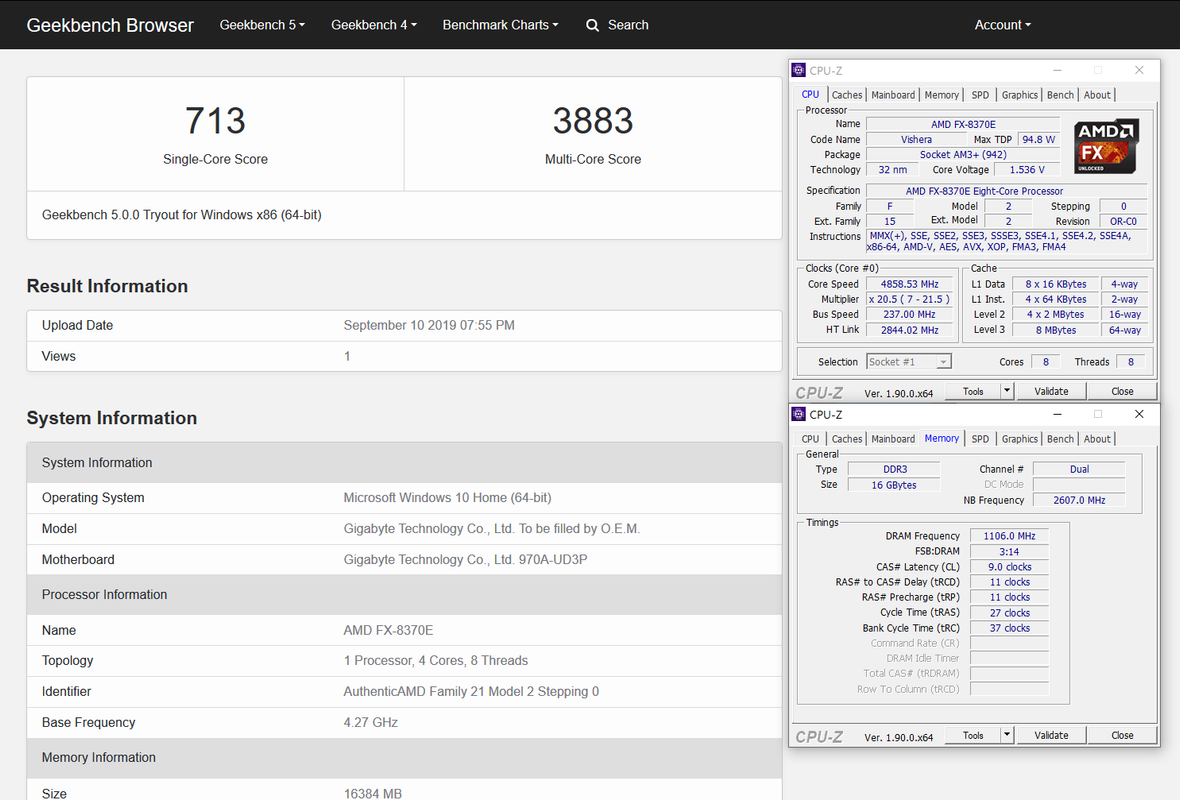The width and height of the screenshot is (1180, 800).
Task: Open SPD tab in top CPU-Z window
Action: [980, 95]
